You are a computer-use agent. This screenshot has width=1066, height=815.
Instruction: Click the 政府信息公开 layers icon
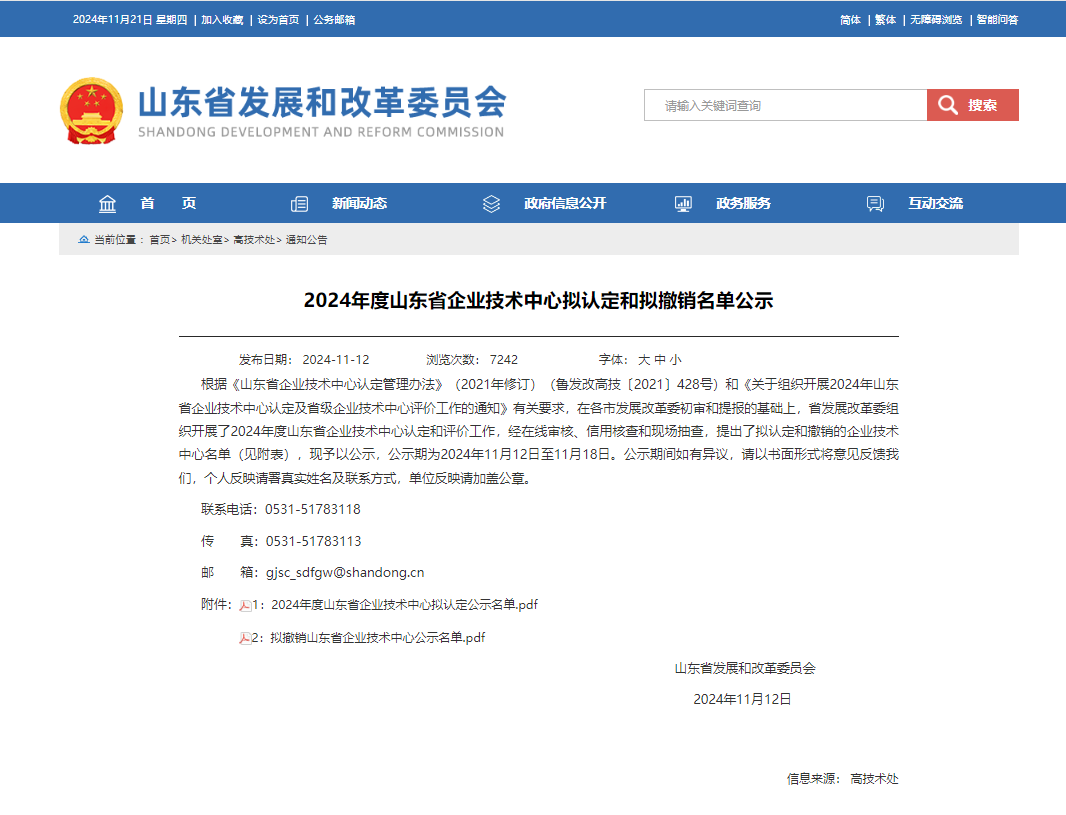pos(491,204)
